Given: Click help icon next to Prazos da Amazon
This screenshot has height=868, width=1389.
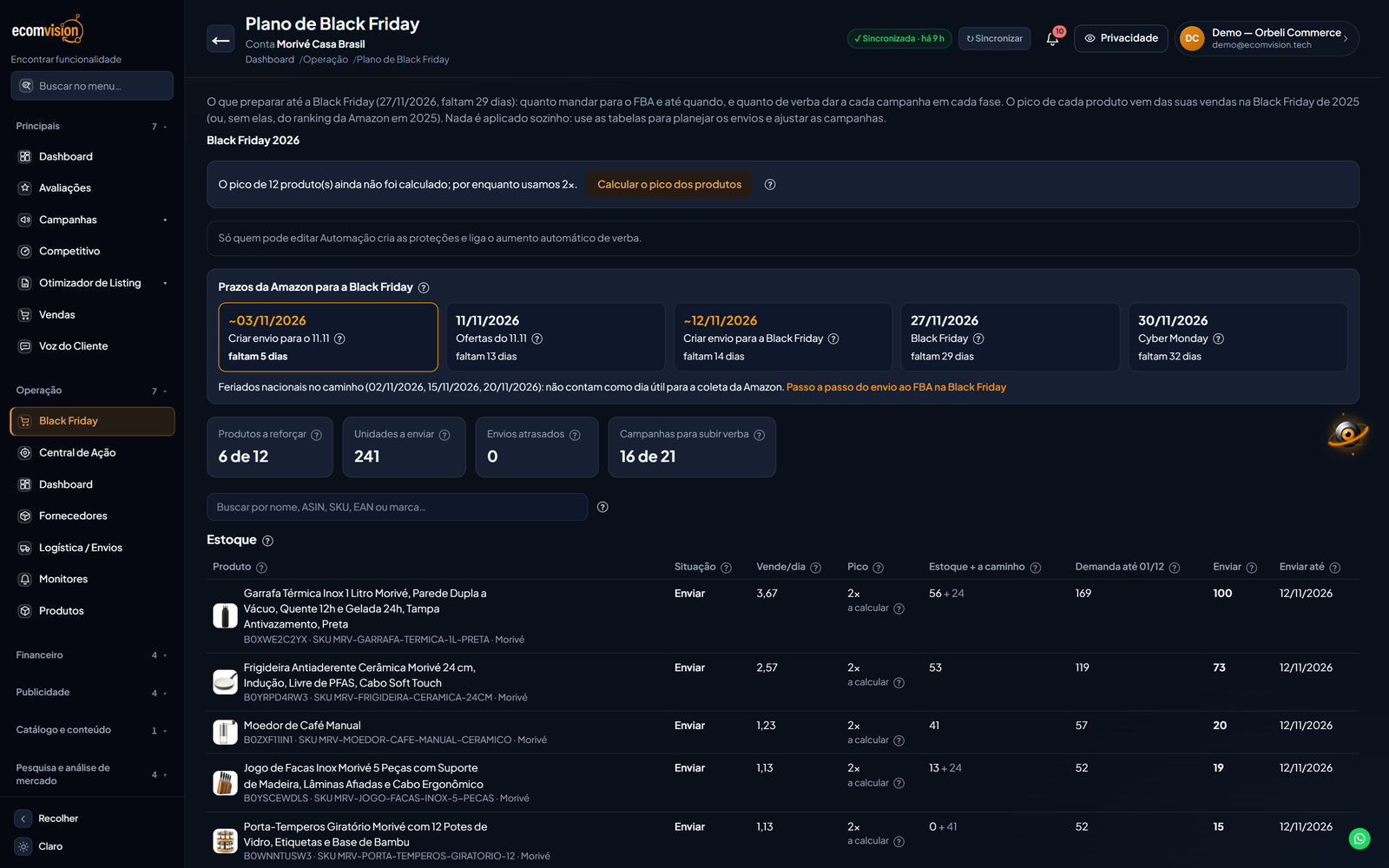Looking at the screenshot, I should [424, 287].
